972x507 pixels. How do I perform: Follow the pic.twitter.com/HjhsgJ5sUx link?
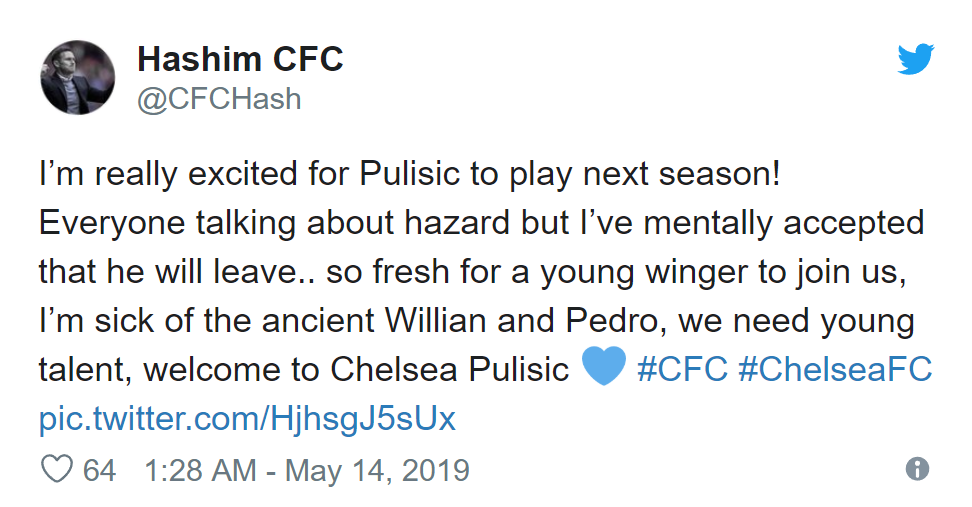pyautogui.click(x=247, y=417)
